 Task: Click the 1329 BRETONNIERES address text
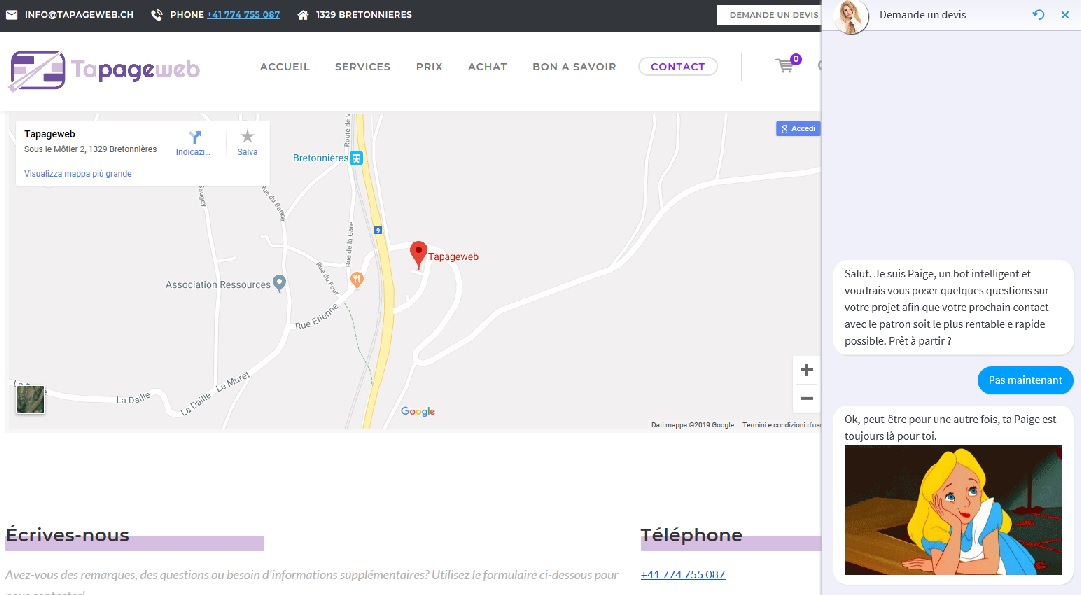[x=364, y=14]
